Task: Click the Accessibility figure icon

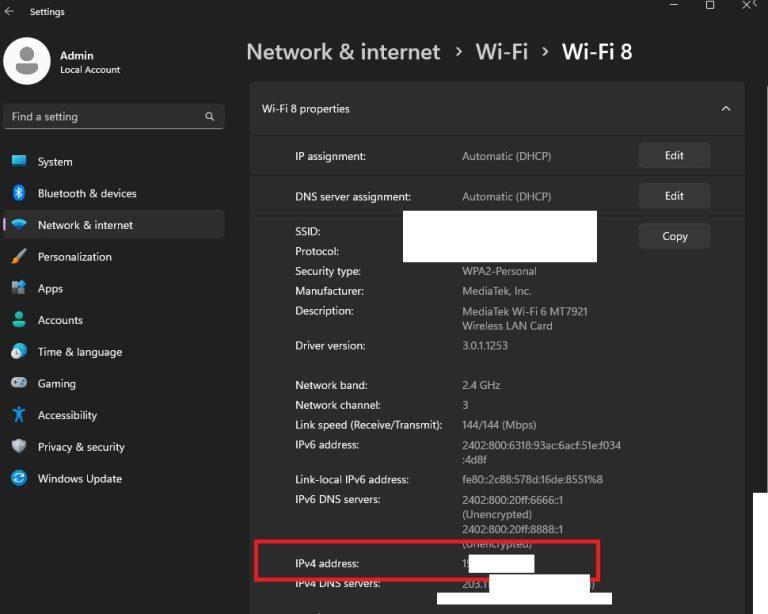Action: coord(18,415)
